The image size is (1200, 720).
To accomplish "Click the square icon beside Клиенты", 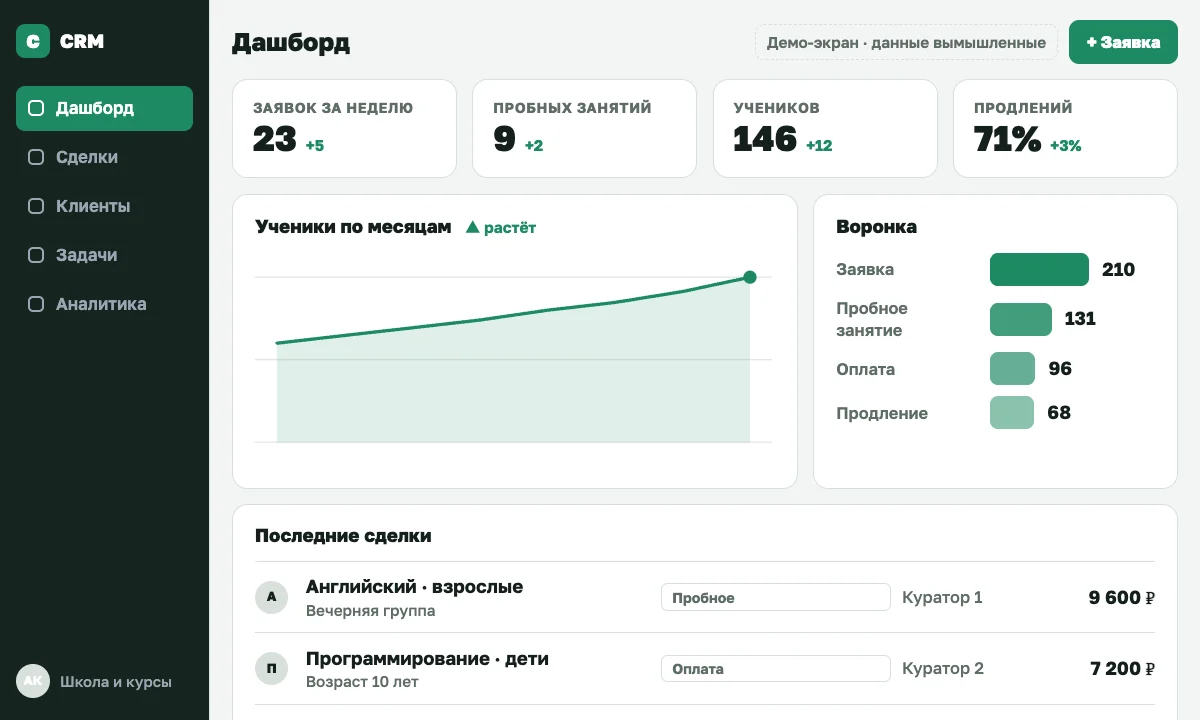I will (x=36, y=206).
